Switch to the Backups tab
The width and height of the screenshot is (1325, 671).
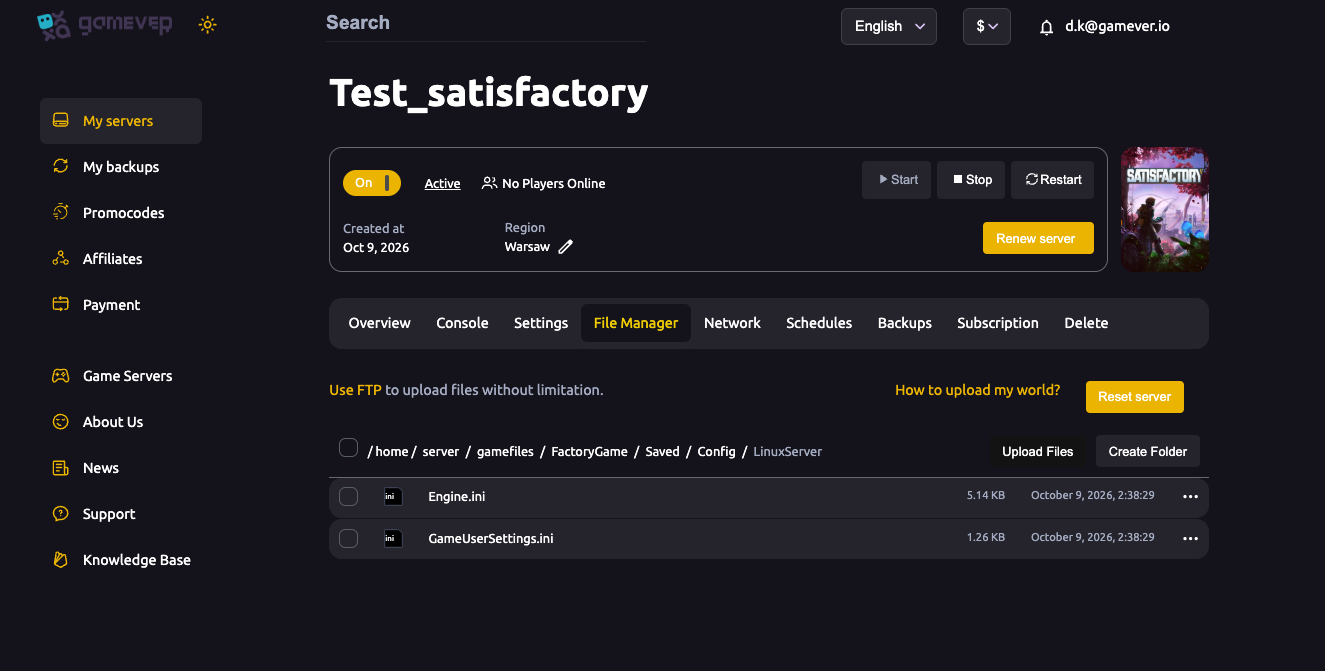[x=905, y=323]
